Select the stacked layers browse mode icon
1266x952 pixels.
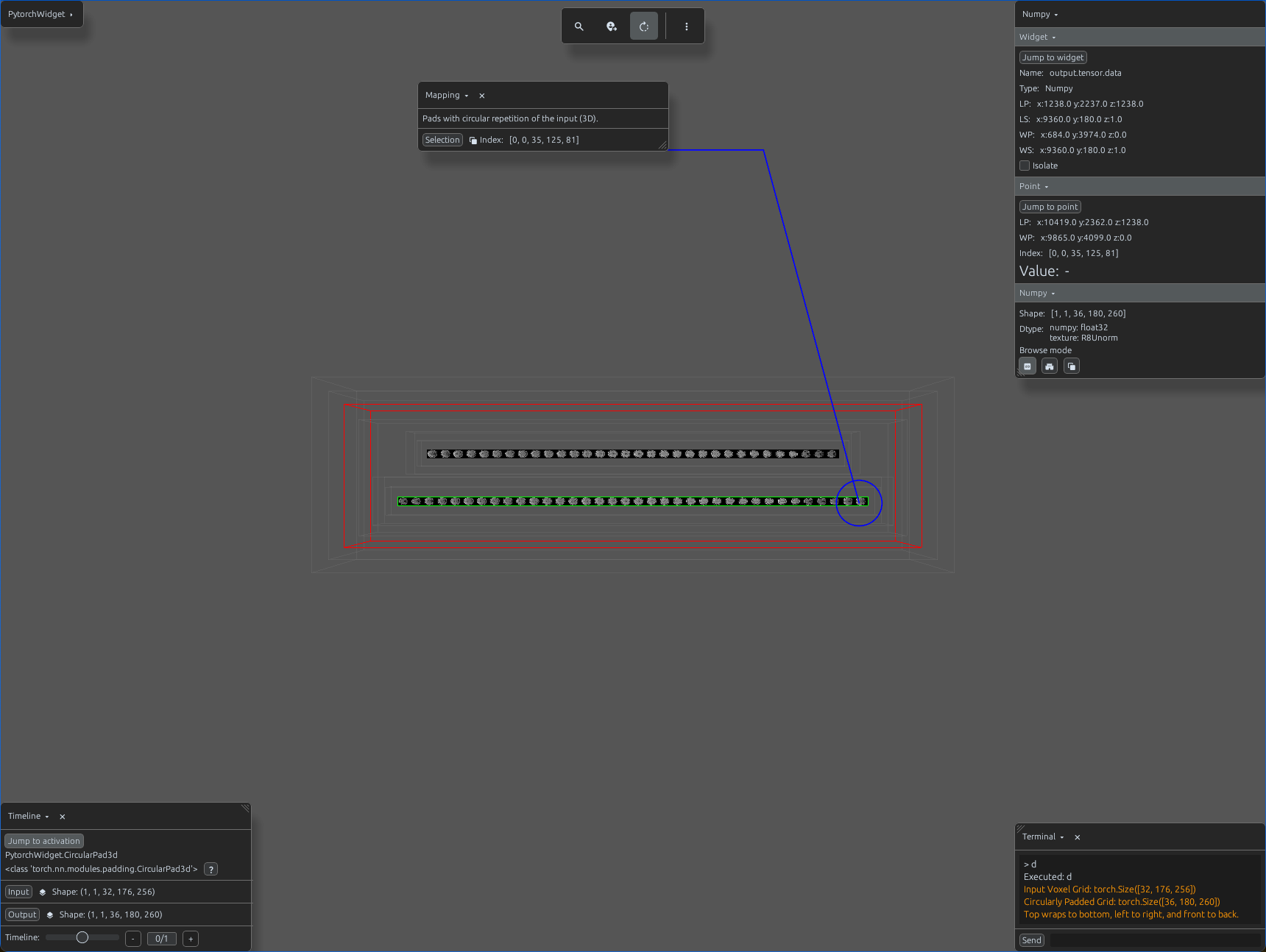coord(1072,366)
